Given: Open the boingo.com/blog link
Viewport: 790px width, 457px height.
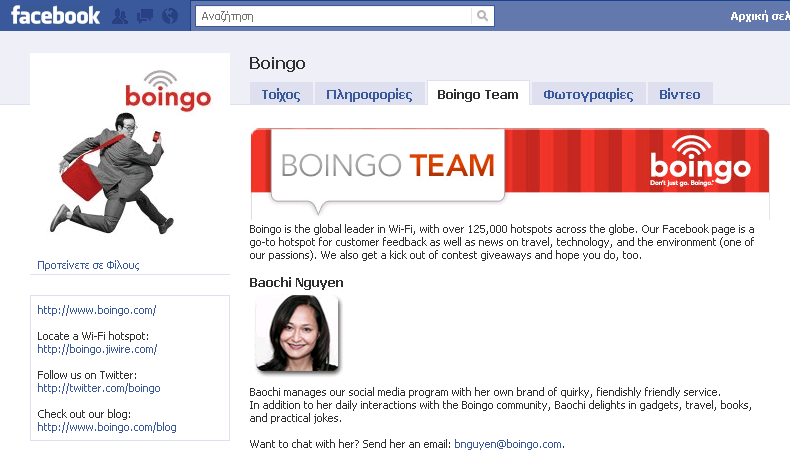Looking at the screenshot, I should point(107,427).
